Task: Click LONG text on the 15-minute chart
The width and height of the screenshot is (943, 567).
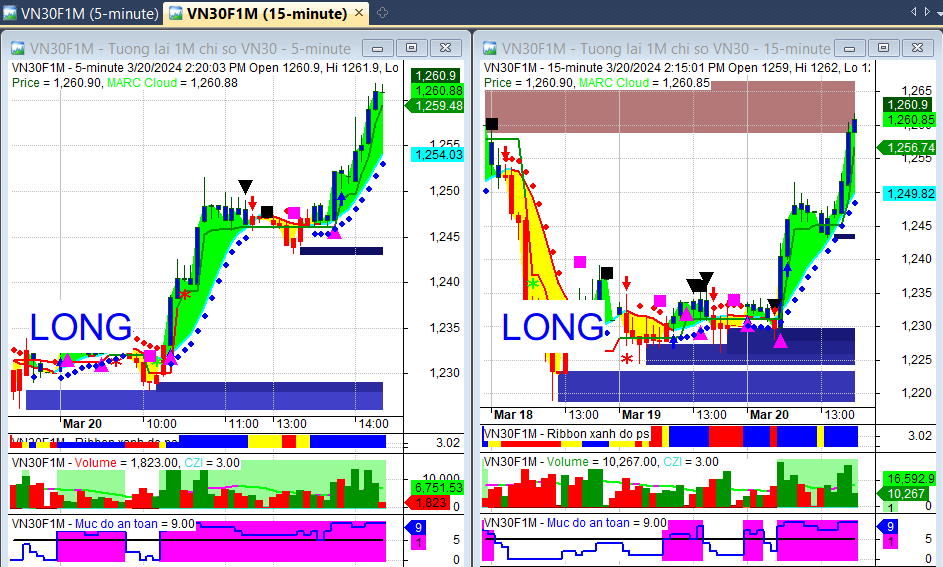Action: [x=553, y=328]
